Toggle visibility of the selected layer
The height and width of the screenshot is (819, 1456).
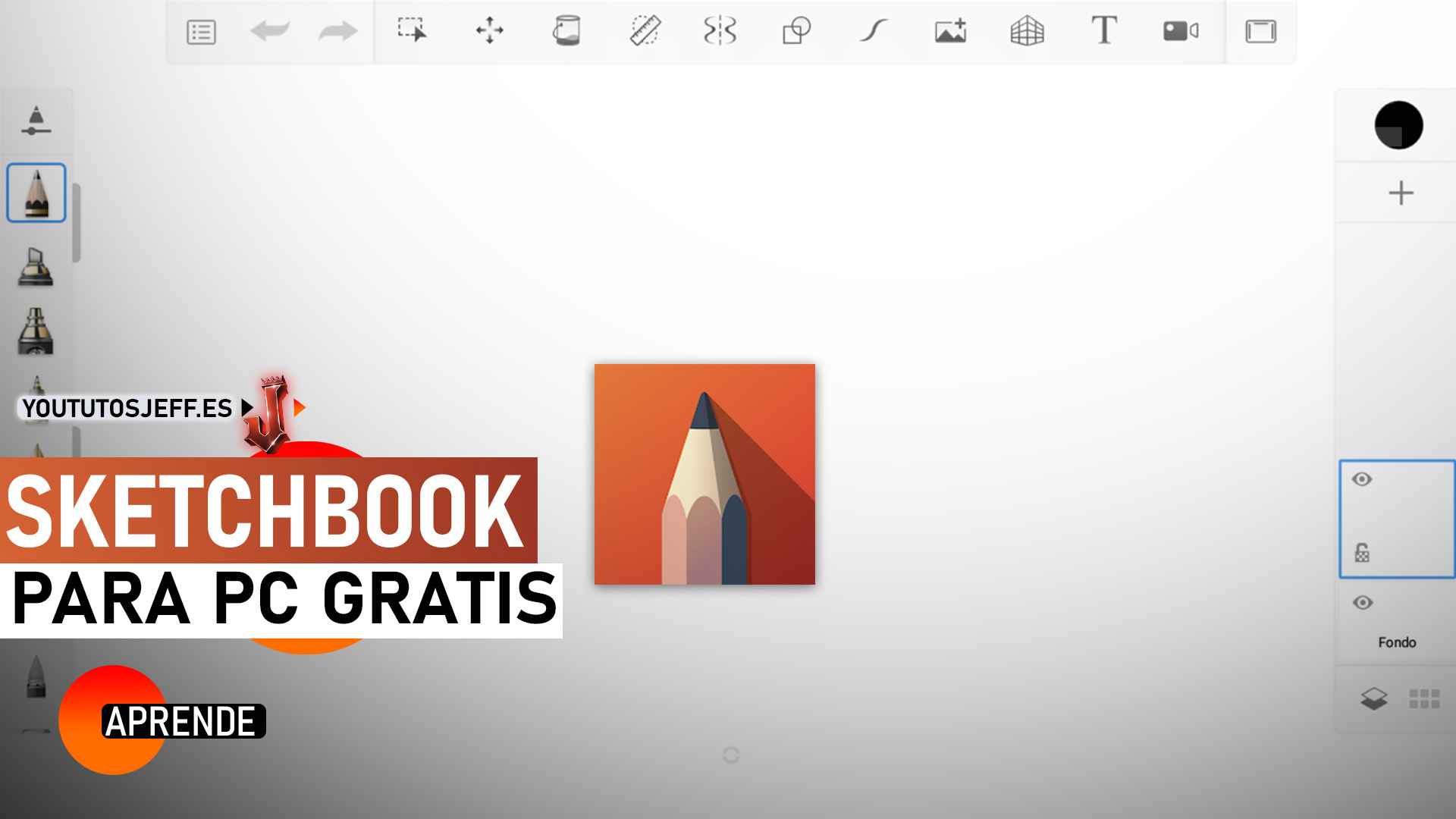pos(1363,479)
